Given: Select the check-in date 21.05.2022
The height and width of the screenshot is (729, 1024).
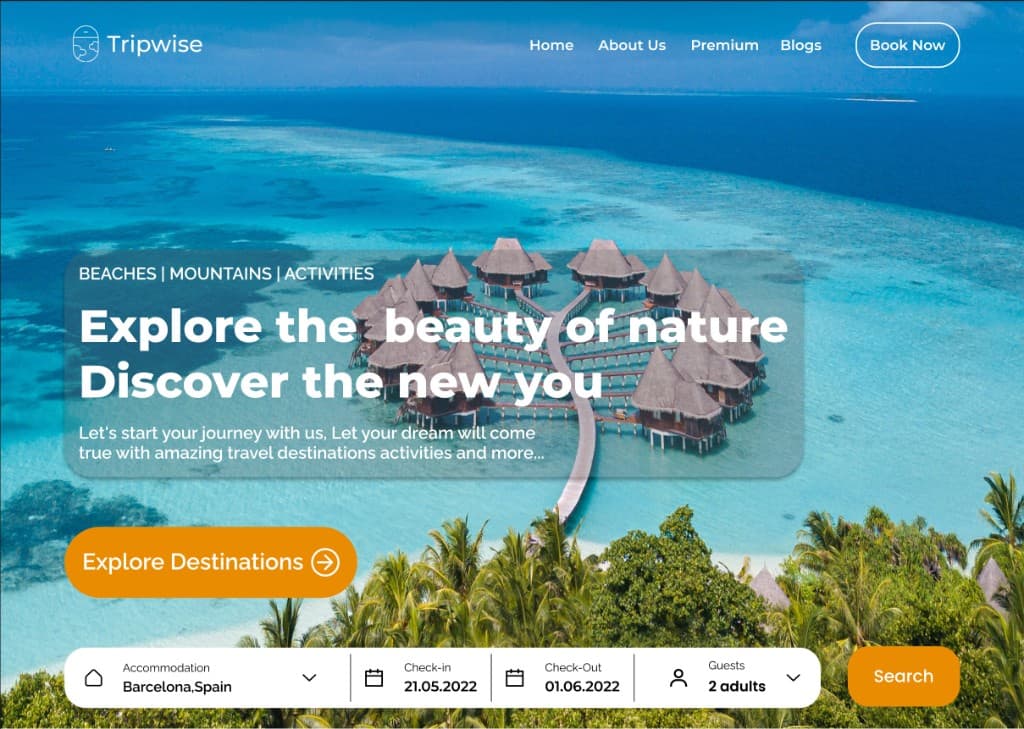Looking at the screenshot, I should [440, 687].
